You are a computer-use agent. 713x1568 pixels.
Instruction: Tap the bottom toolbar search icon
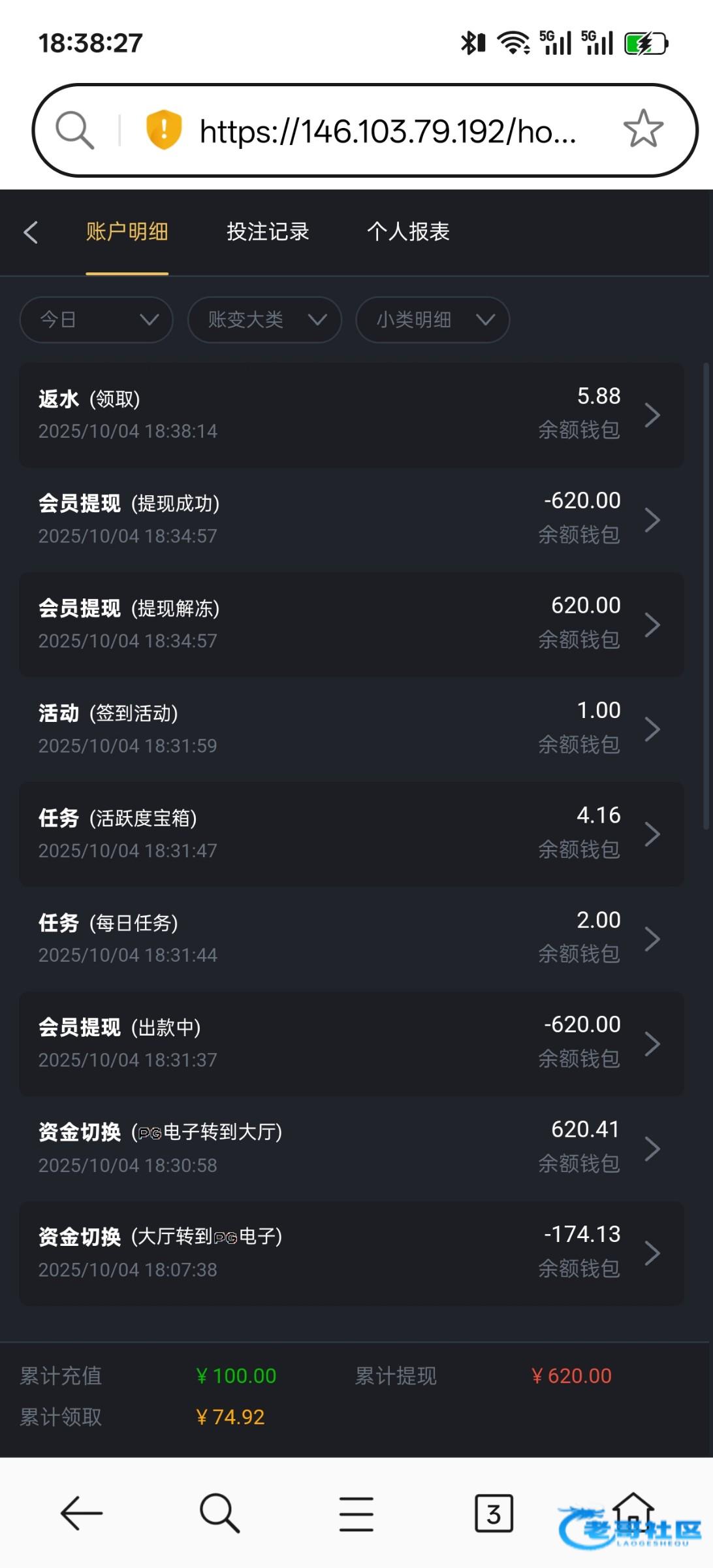pyautogui.click(x=219, y=1512)
